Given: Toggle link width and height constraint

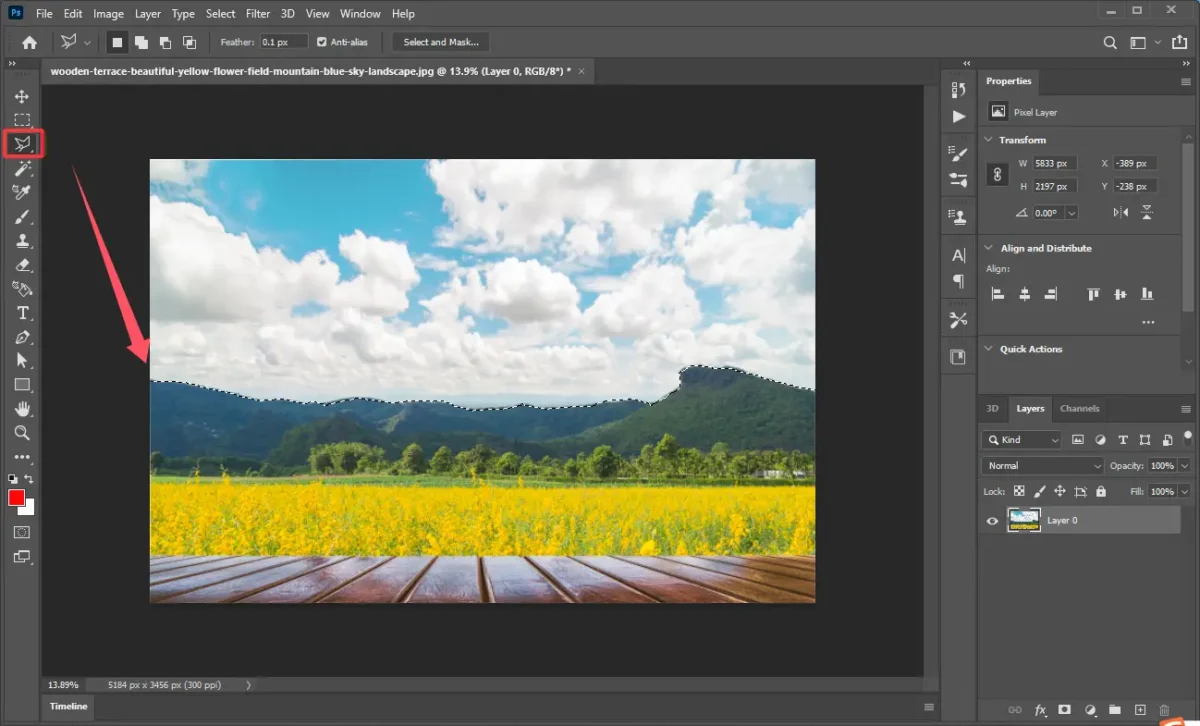Looking at the screenshot, I should tap(997, 174).
